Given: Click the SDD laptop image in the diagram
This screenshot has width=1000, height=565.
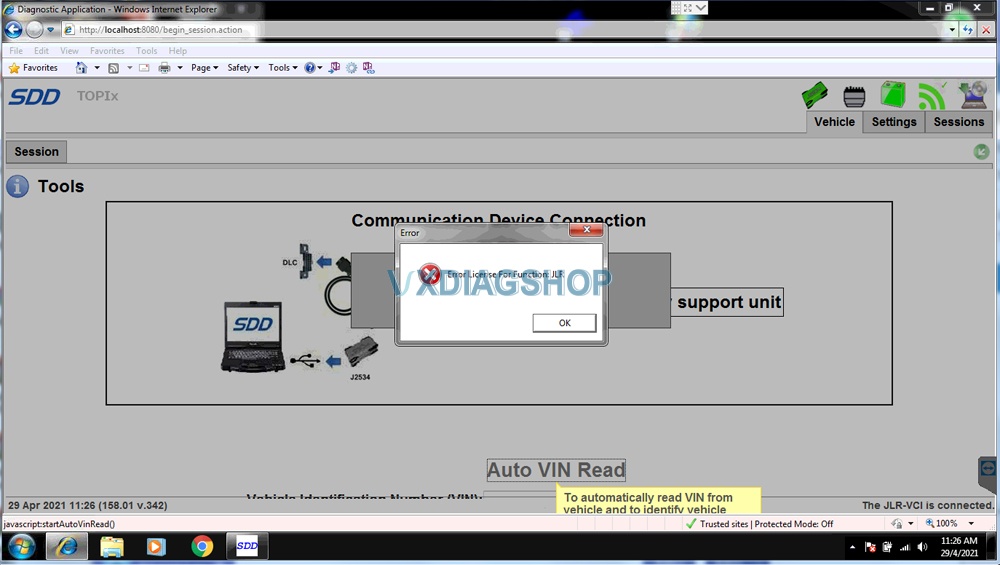Looking at the screenshot, I should 253,337.
